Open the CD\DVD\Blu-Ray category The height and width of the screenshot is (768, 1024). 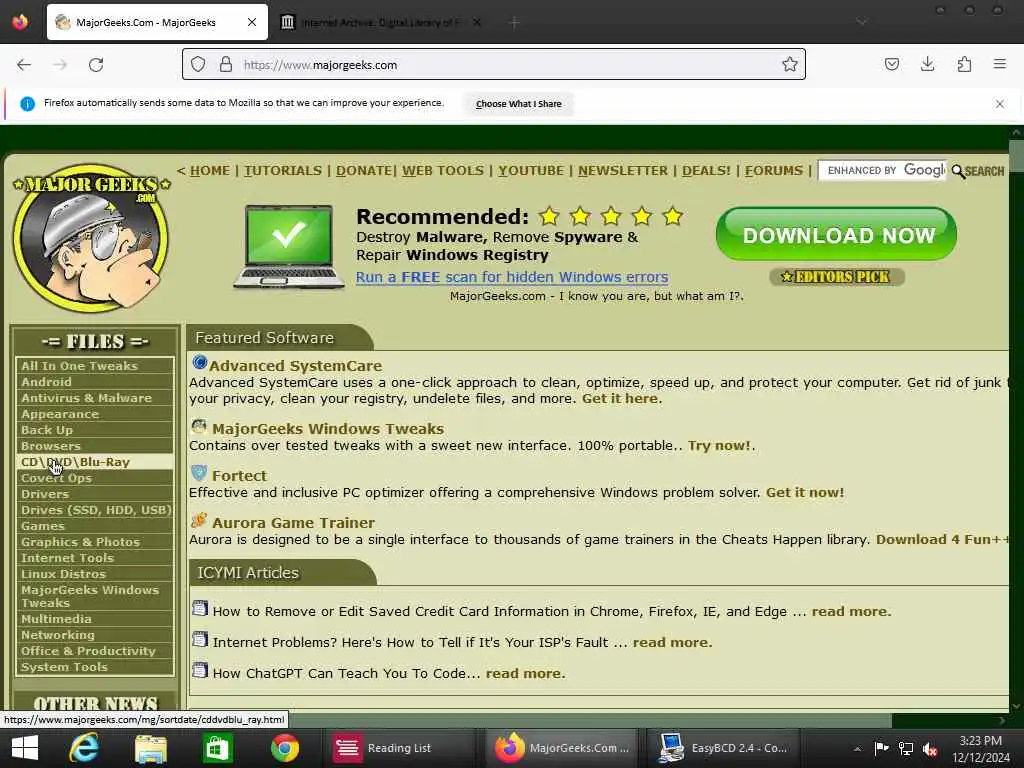(95, 462)
